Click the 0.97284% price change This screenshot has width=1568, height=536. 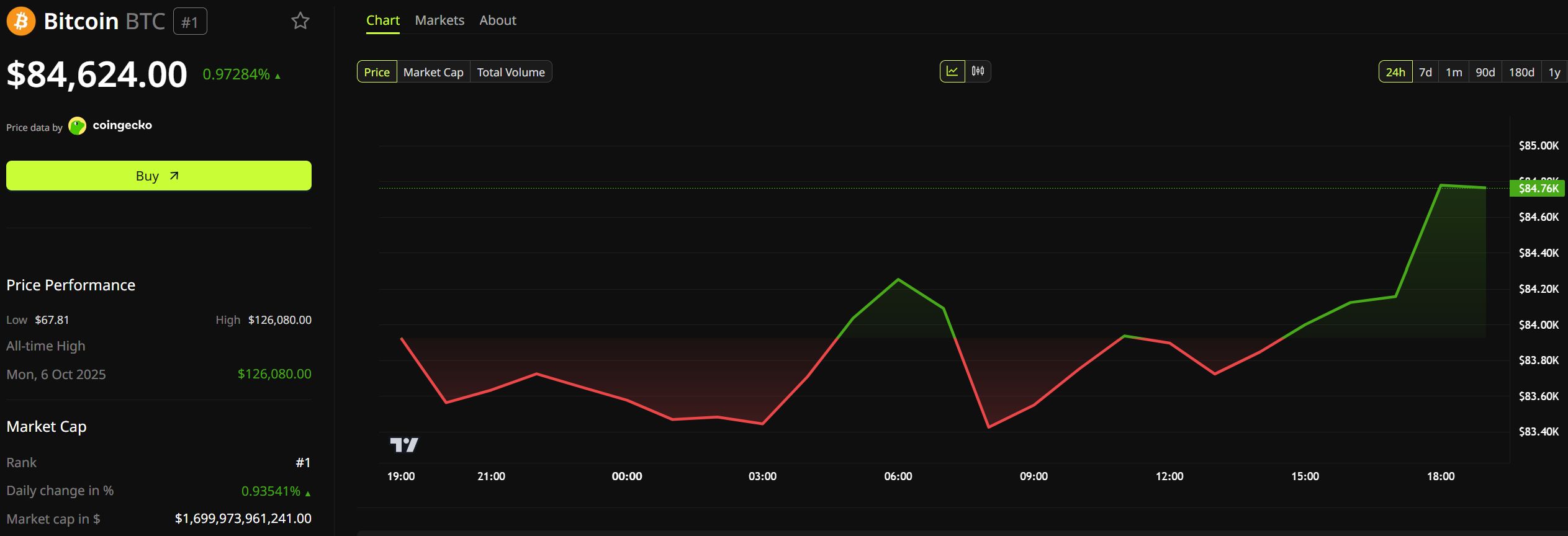point(241,74)
